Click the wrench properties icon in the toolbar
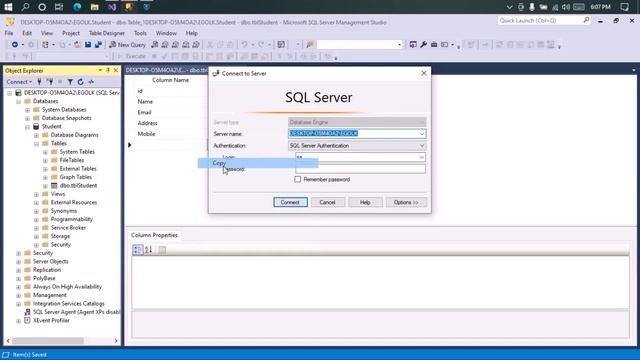Image resolution: width=640 pixels, height=360 pixels. (423, 44)
